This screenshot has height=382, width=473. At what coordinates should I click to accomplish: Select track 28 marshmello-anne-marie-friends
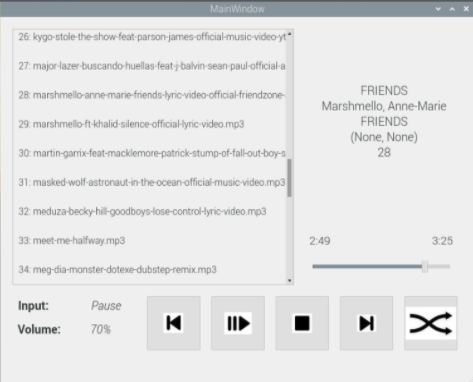[x=152, y=95]
